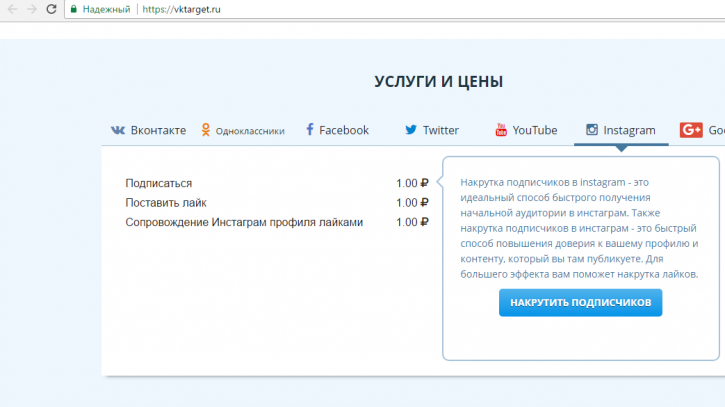Click the red Google+ icon
Screen dimensions: 725x407
click(691, 130)
